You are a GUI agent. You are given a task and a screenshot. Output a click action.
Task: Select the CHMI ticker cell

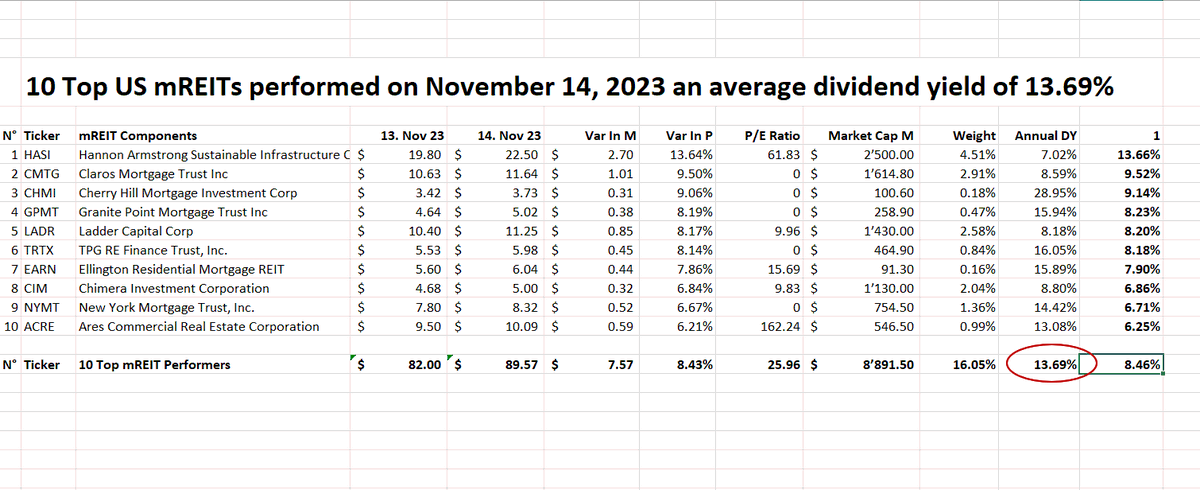(x=41, y=193)
